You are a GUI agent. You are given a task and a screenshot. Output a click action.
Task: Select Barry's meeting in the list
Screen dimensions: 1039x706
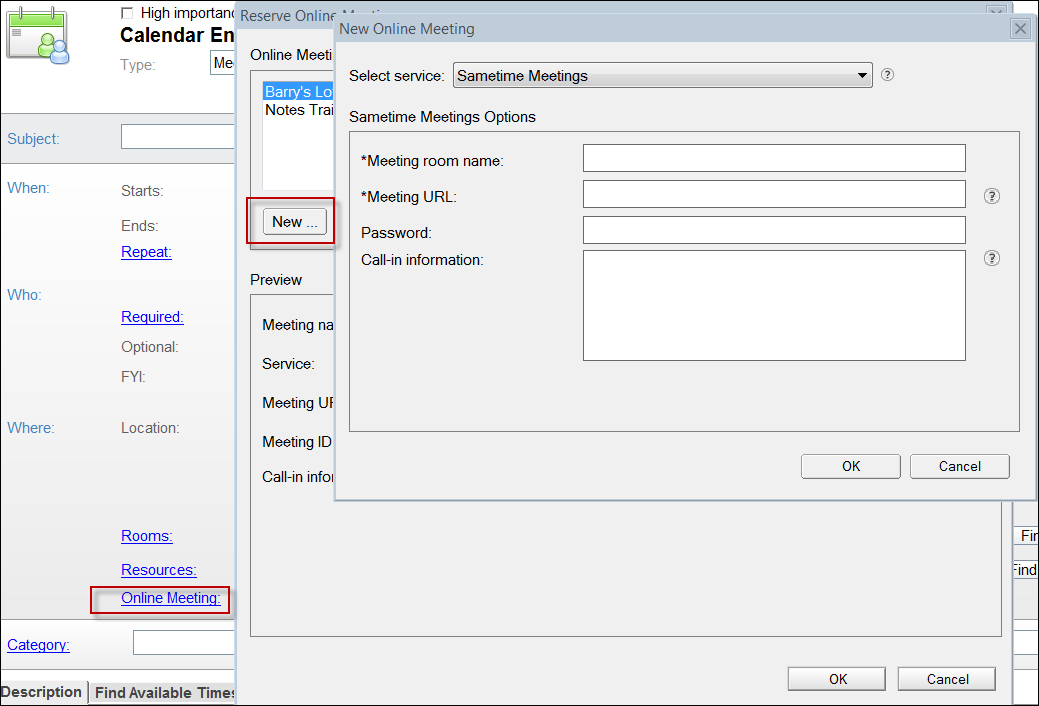299,91
